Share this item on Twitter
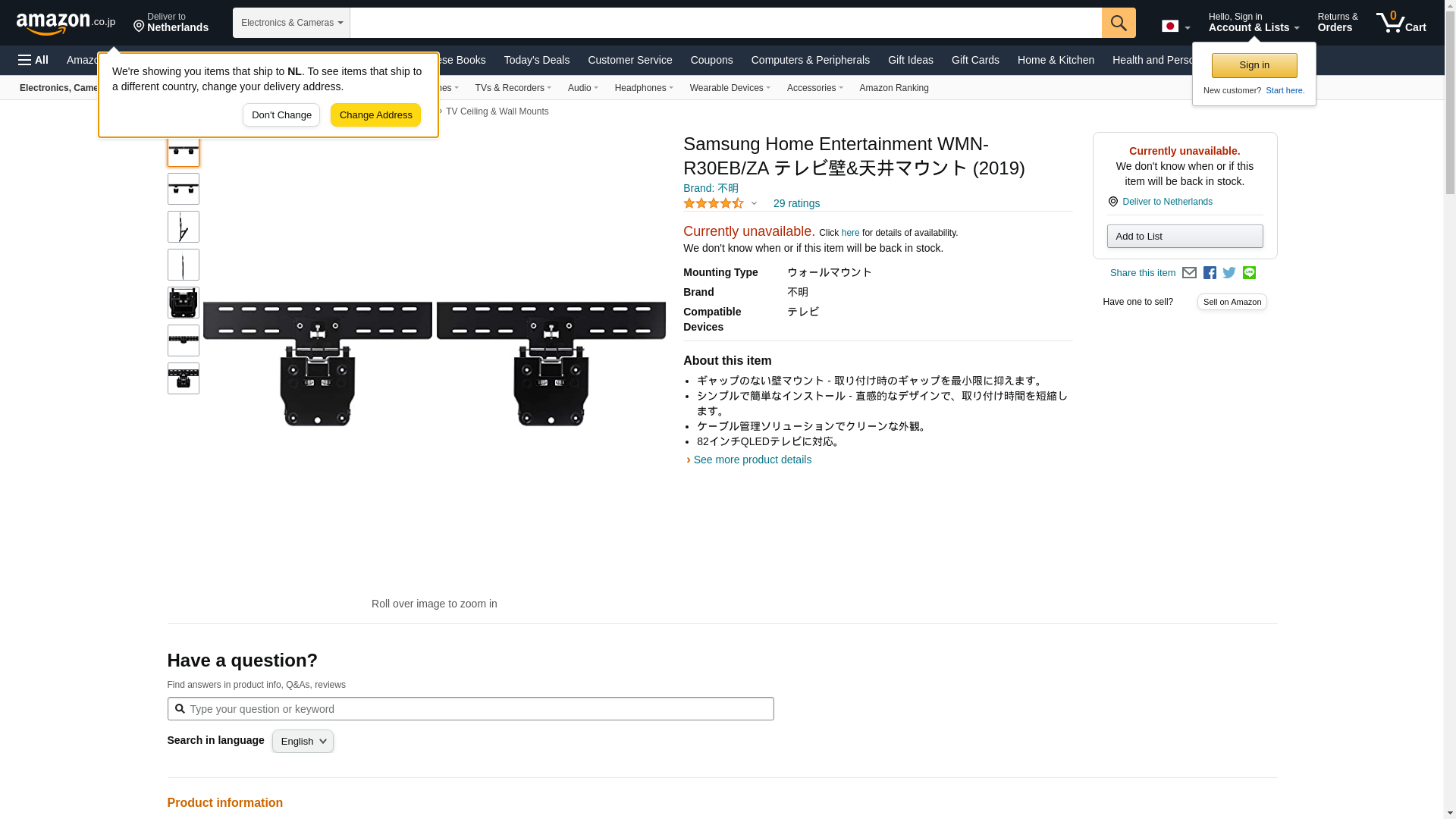Viewport: 1456px width, 819px height. [x=1229, y=273]
